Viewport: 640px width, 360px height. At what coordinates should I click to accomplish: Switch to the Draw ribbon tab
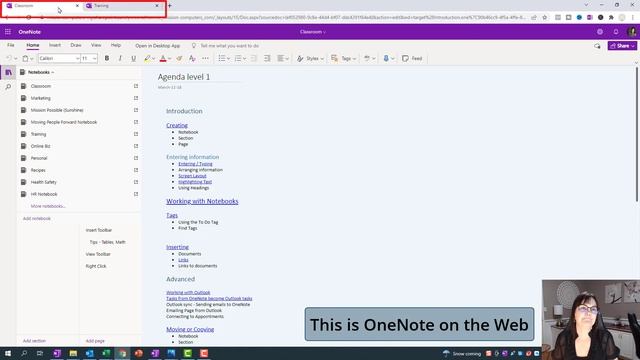pos(76,45)
